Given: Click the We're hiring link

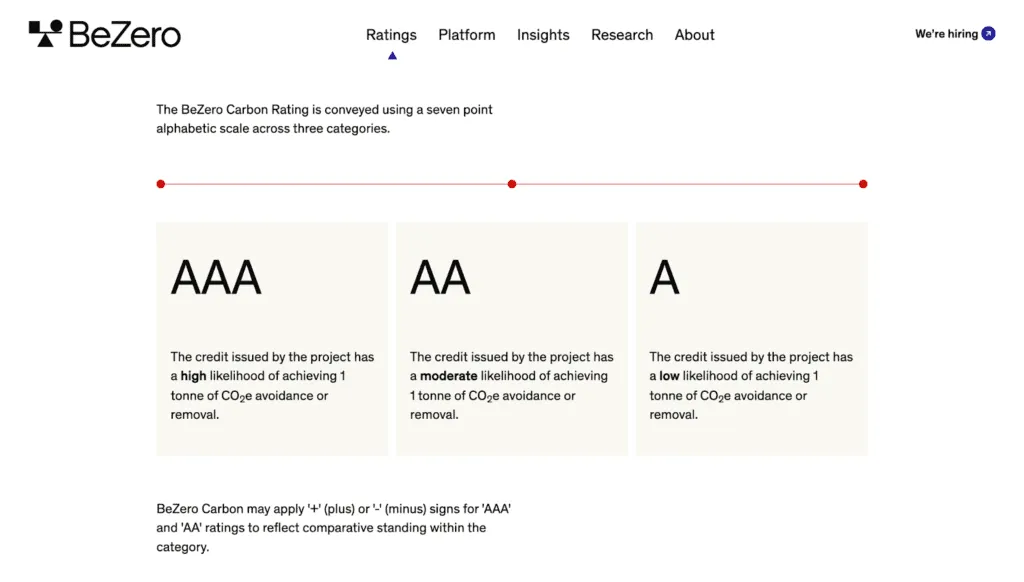Looking at the screenshot, I should 946,34.
